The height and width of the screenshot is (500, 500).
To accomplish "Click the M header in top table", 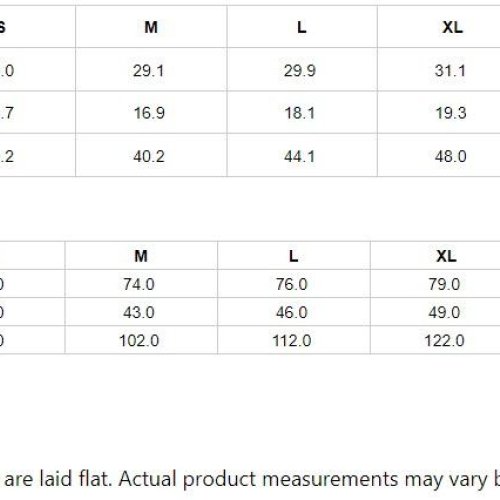I will click(151, 27).
